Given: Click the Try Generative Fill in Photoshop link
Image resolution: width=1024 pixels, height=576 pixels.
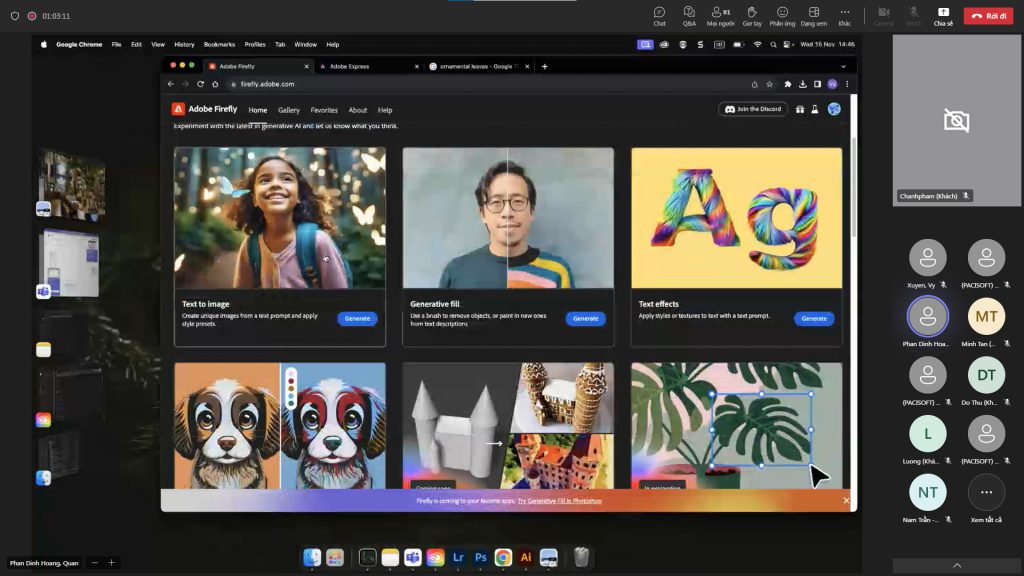Looking at the screenshot, I should click(x=560, y=501).
